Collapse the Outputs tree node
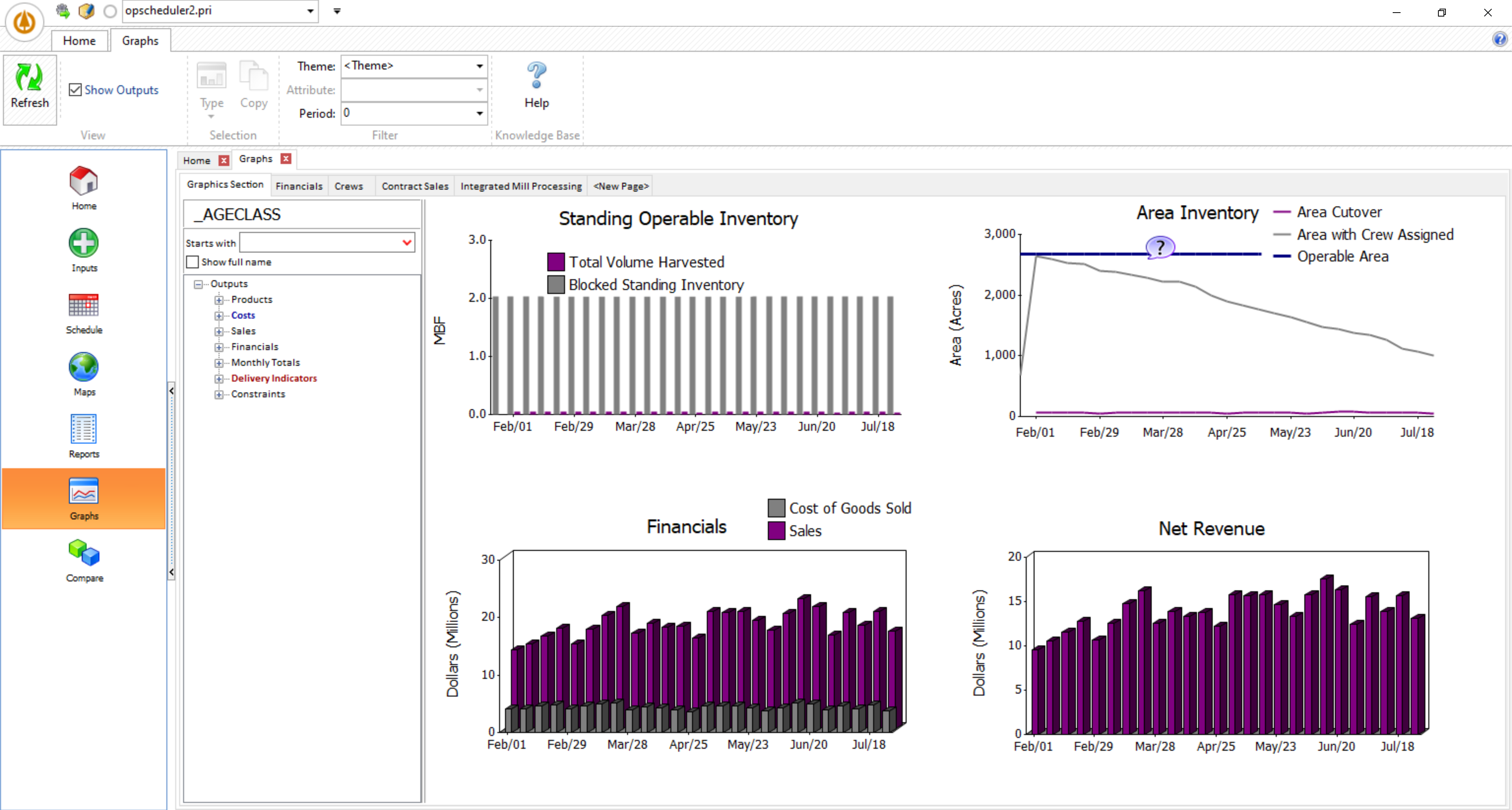The height and width of the screenshot is (810, 1512). click(198, 284)
